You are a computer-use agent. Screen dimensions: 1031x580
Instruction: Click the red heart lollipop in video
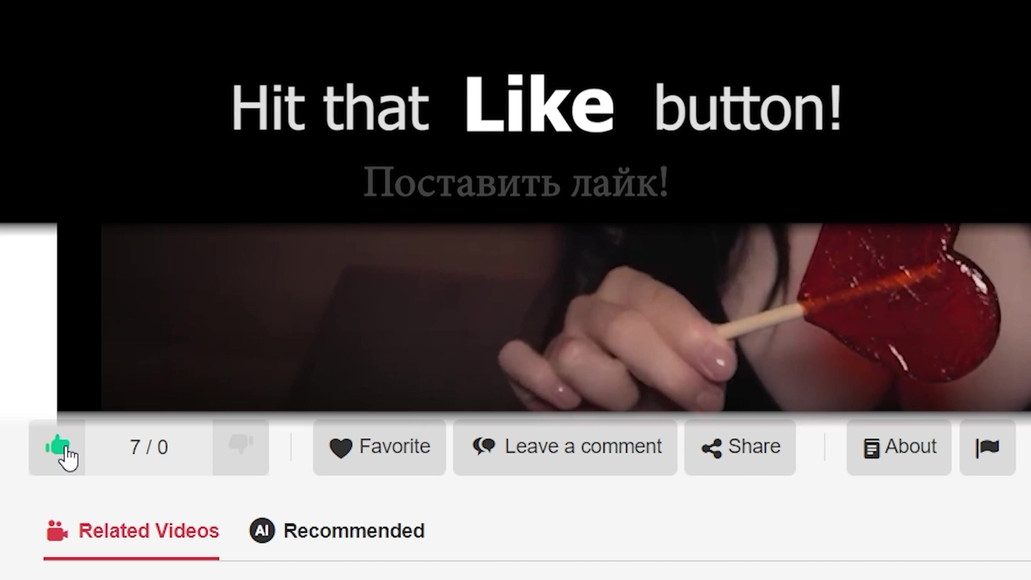[899, 301]
